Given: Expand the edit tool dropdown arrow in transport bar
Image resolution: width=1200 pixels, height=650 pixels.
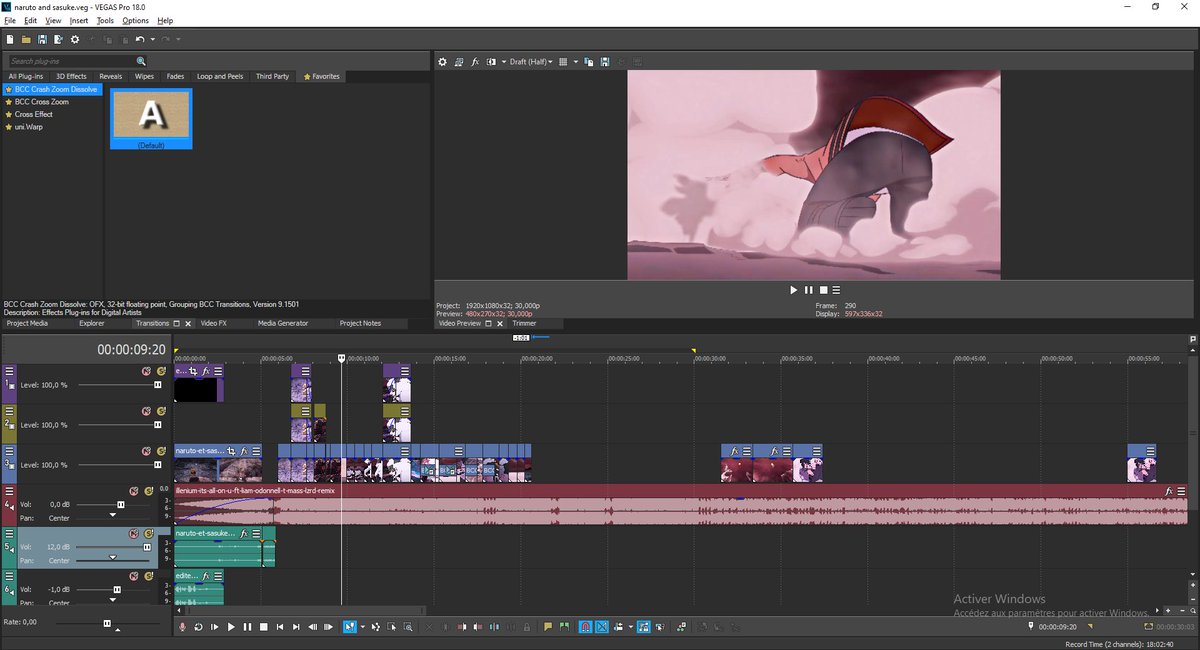Looking at the screenshot, I should pyautogui.click(x=363, y=627).
